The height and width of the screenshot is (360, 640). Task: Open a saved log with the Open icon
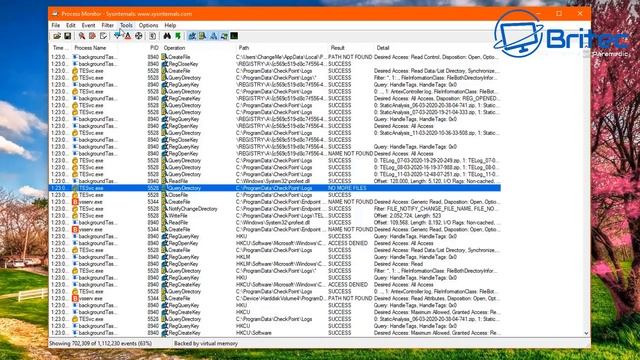[57, 36]
